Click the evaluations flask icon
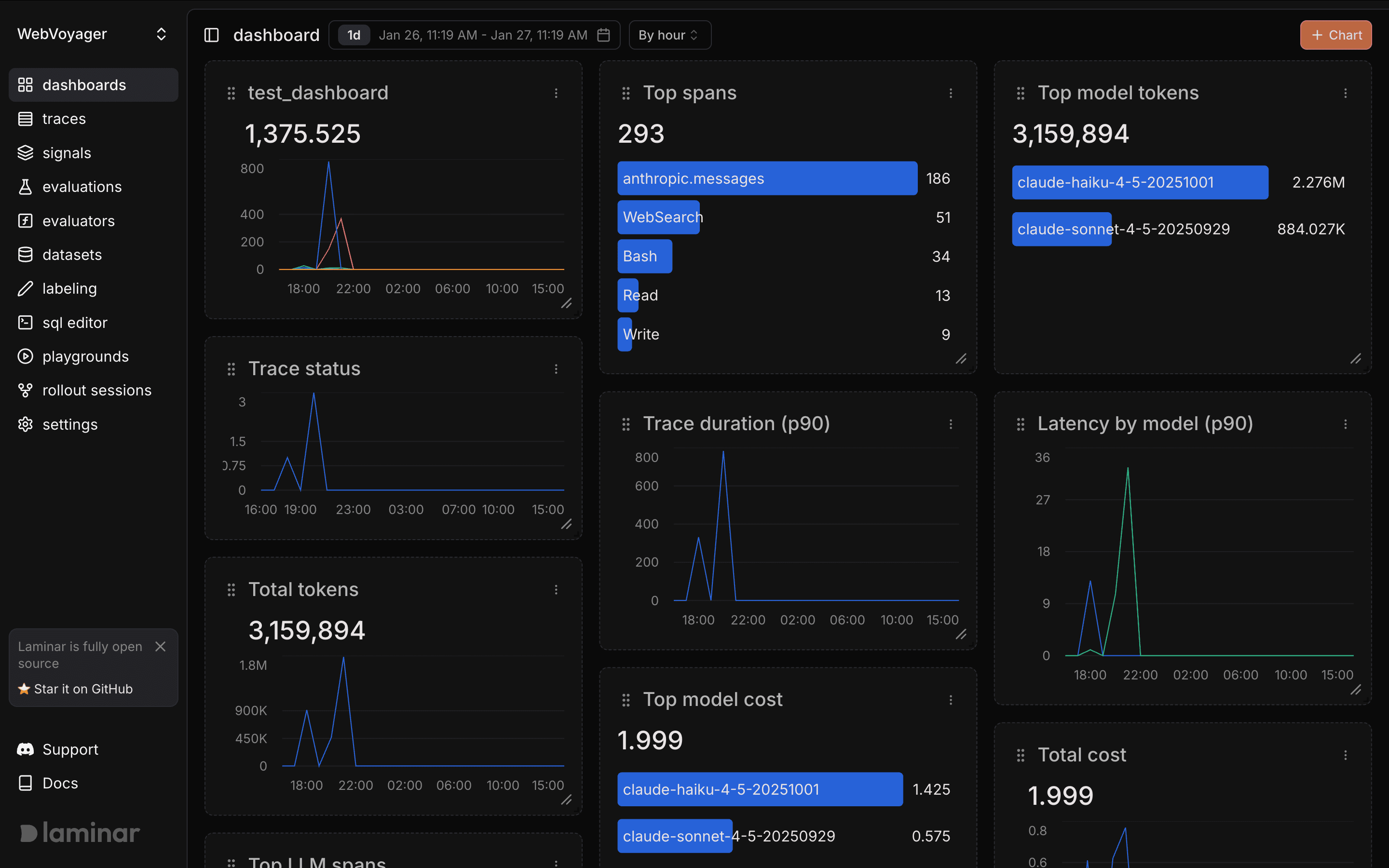 click(x=25, y=187)
